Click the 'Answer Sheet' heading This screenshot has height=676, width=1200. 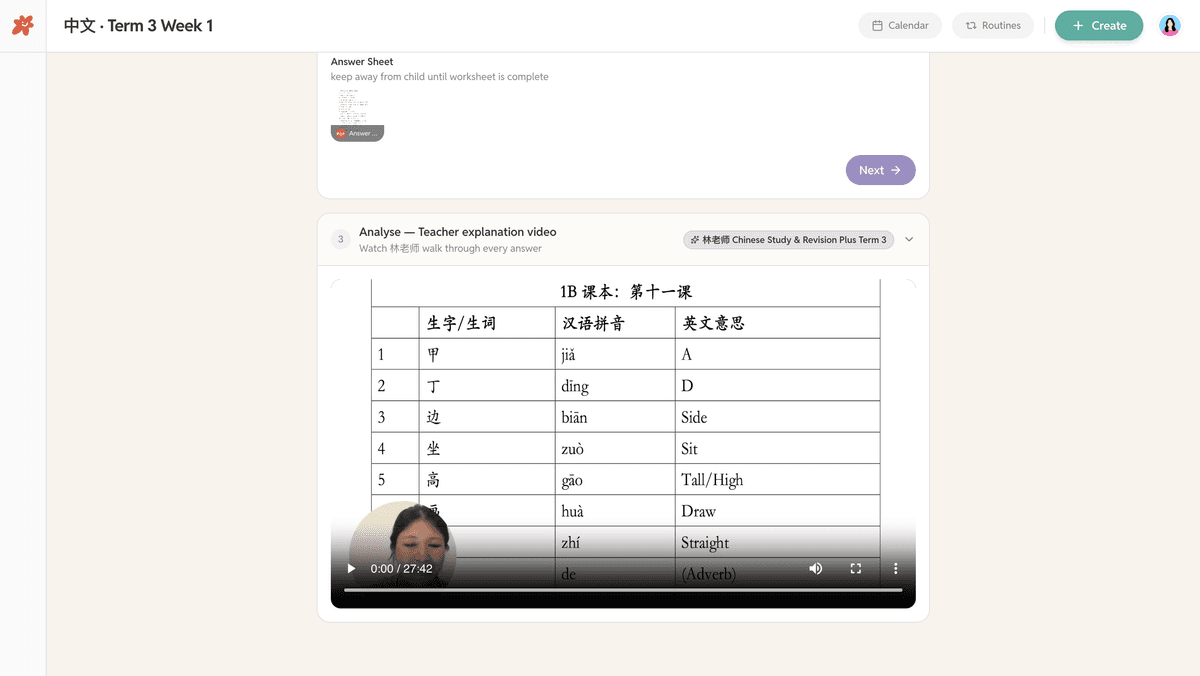(x=362, y=62)
